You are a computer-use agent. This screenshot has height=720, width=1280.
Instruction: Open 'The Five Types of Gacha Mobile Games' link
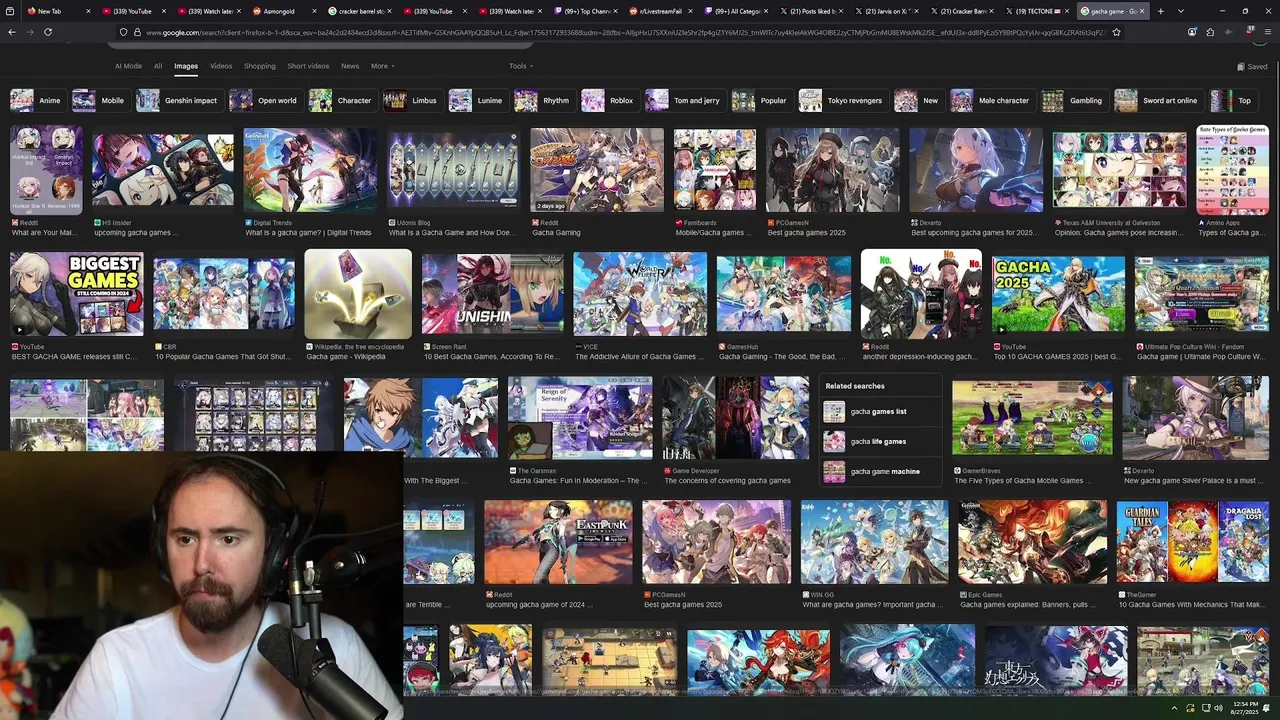(1024, 480)
